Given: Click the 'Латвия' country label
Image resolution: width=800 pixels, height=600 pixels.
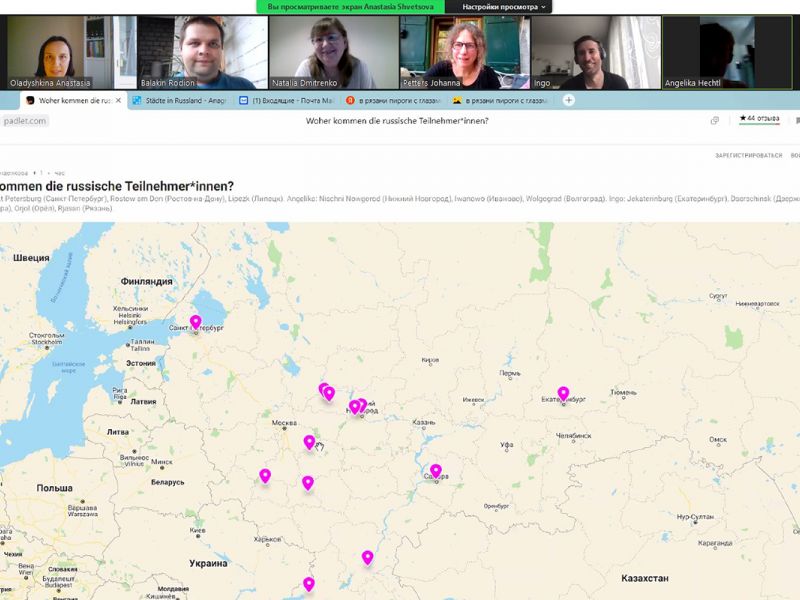Looking at the screenshot, I should pyautogui.click(x=143, y=402).
